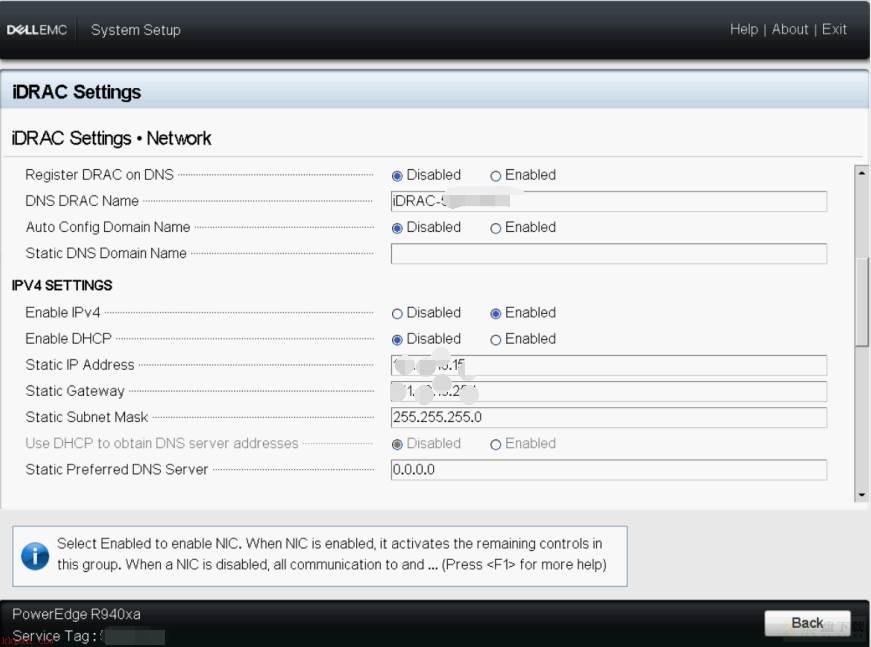Select Enabled for Enable IPv4

click(495, 314)
